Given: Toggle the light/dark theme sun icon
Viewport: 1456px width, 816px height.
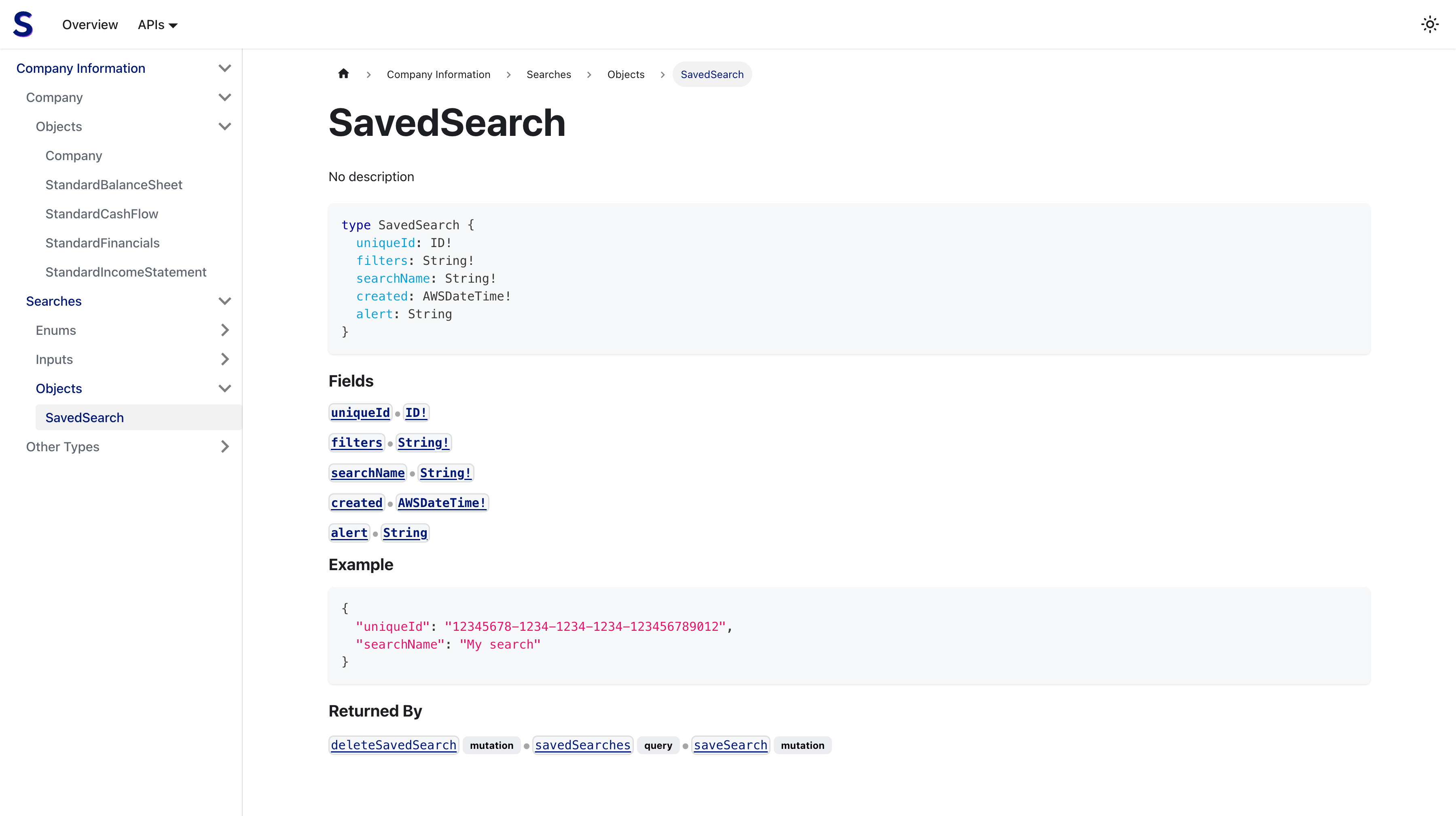Looking at the screenshot, I should (1429, 24).
